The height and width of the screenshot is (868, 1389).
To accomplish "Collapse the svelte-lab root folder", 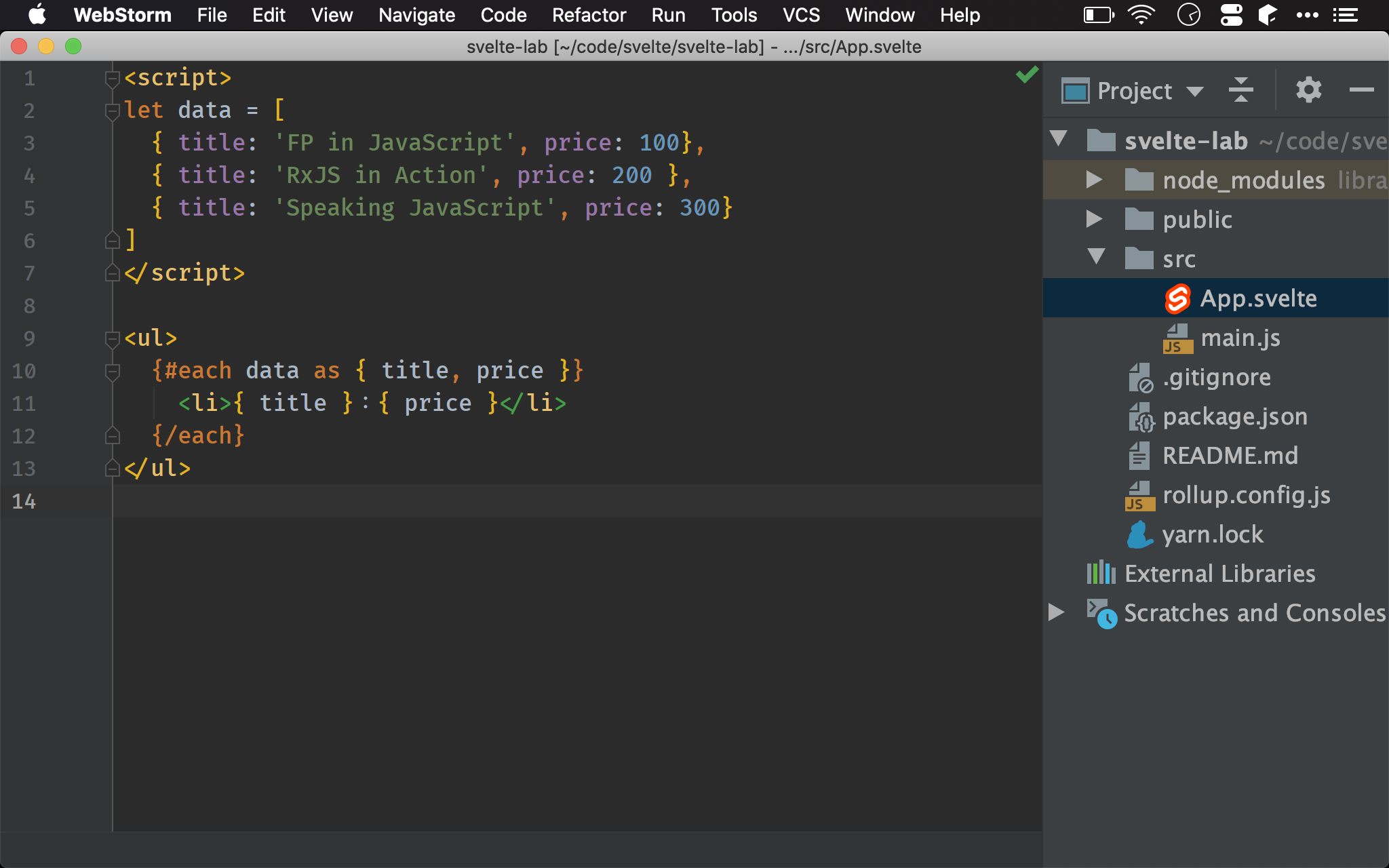I will pos(1059,139).
